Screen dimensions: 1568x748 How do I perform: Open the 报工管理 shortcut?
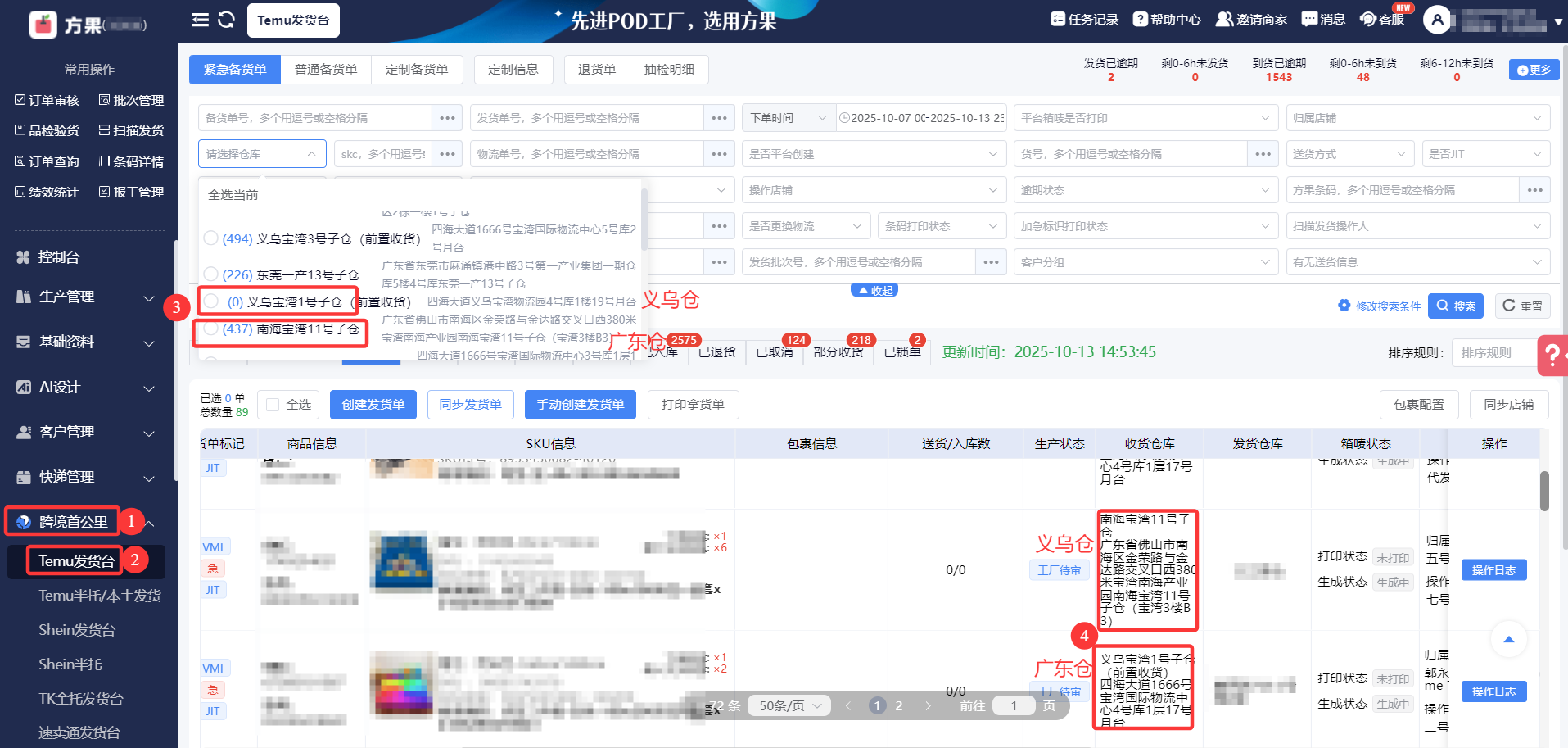[x=131, y=192]
